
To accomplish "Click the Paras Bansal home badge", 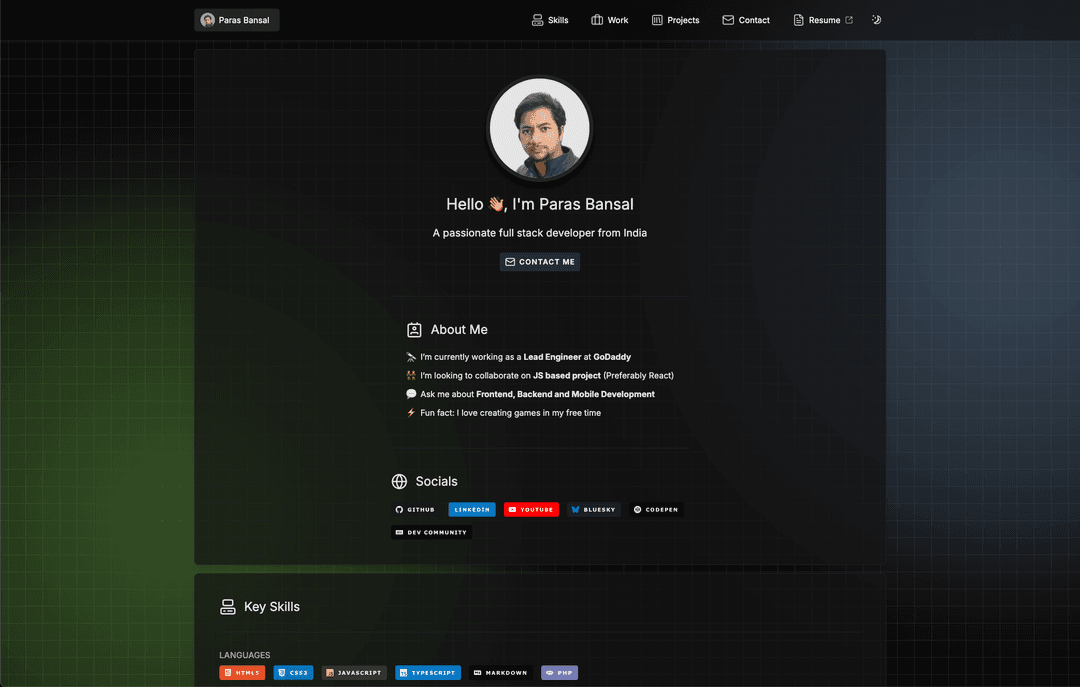I will pyautogui.click(x=236, y=20).
